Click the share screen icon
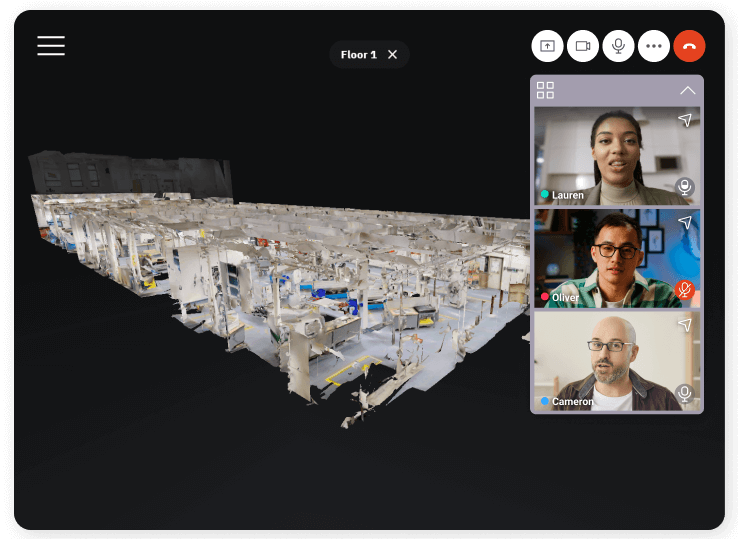738x539 pixels. [547, 46]
